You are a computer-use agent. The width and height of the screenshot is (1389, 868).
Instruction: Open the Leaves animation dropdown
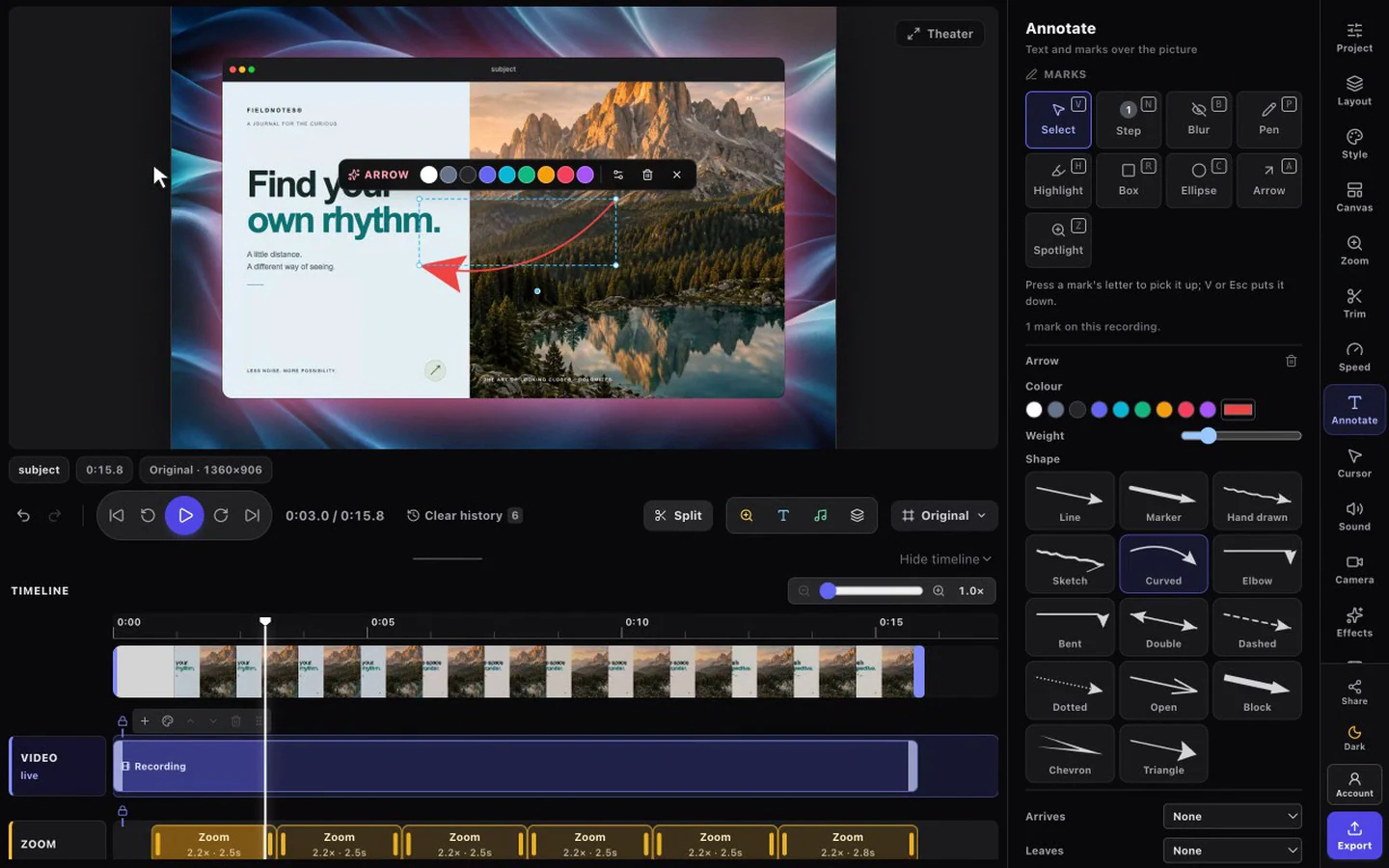tap(1233, 851)
